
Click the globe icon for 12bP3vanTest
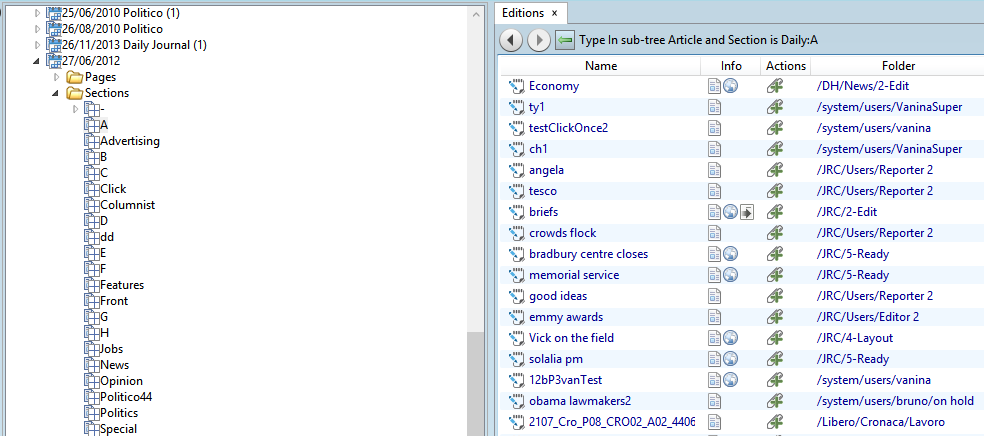[730, 380]
